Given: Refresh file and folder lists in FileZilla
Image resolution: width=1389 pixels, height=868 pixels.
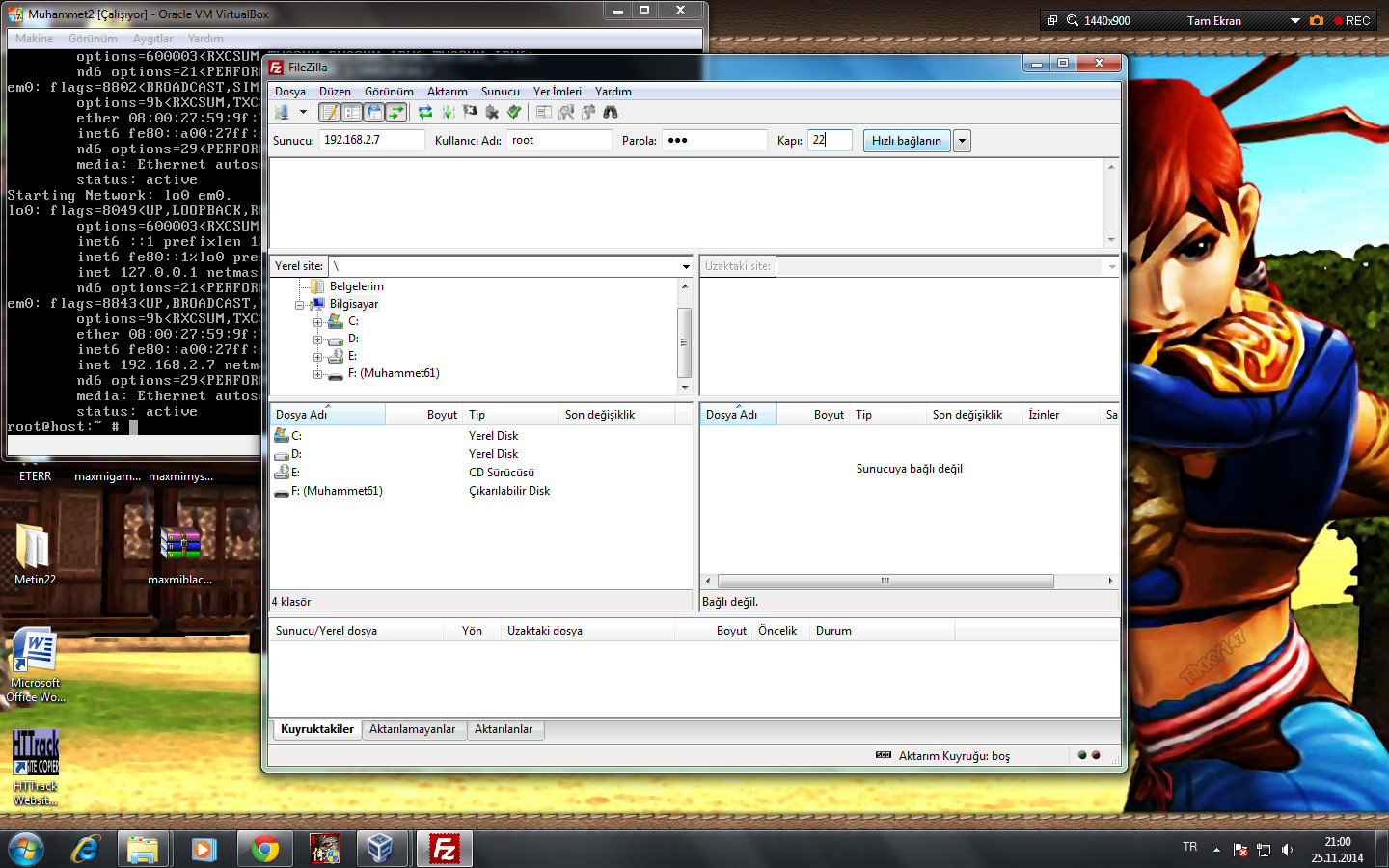Looking at the screenshot, I should tap(425, 112).
